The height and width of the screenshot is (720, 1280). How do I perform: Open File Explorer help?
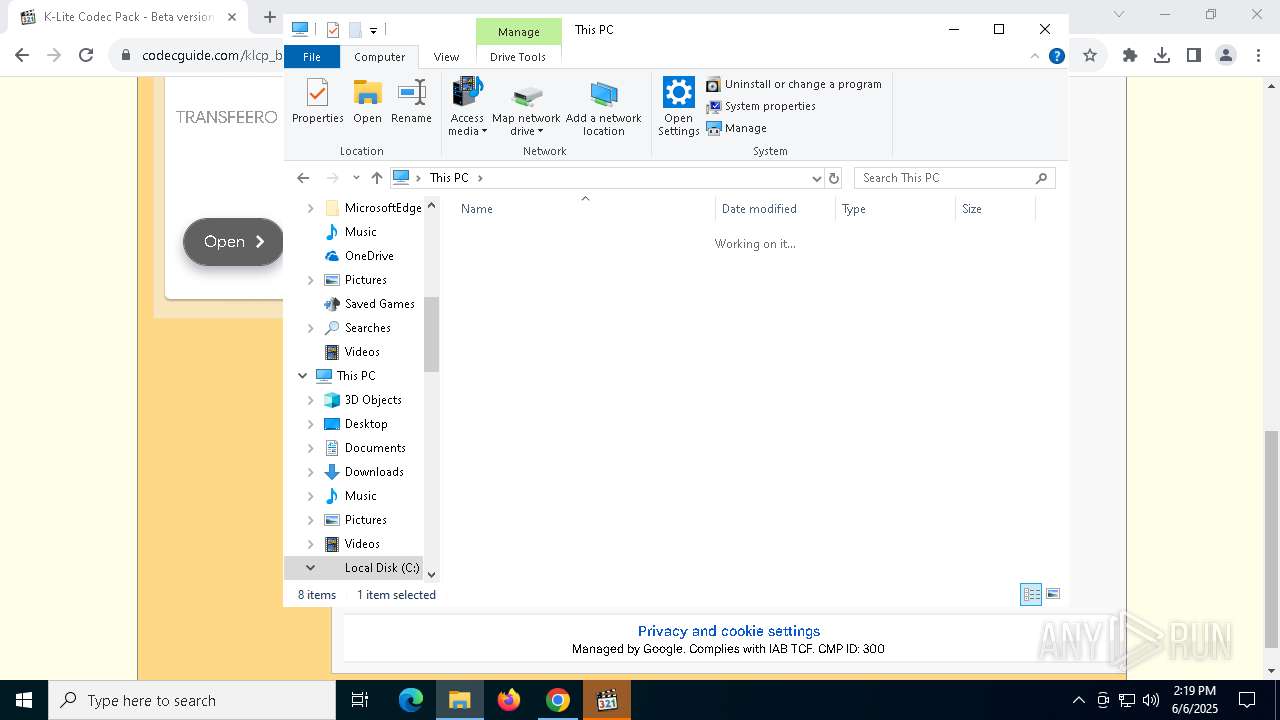click(1056, 56)
